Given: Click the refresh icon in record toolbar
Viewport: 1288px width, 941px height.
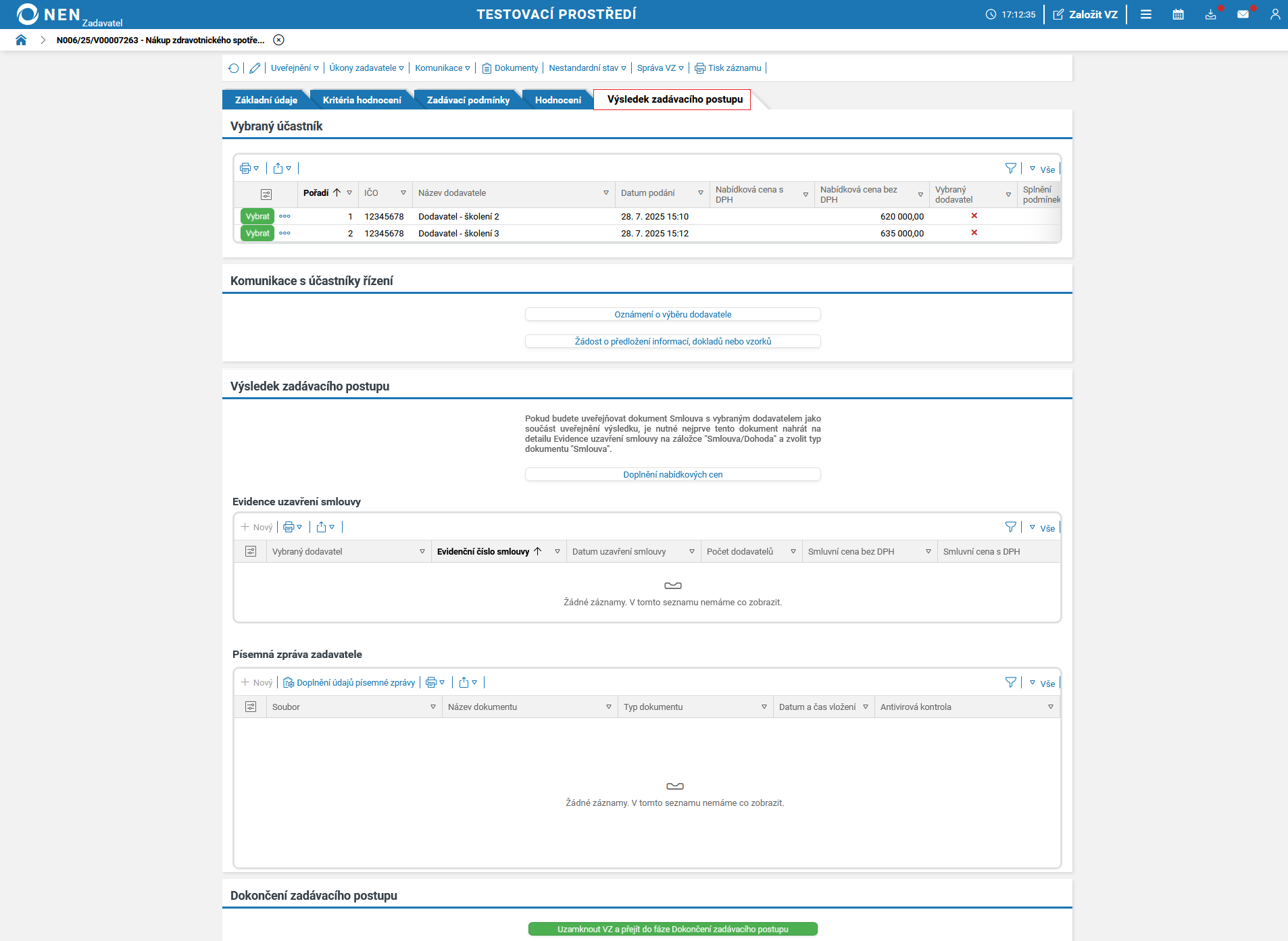Looking at the screenshot, I should [x=234, y=68].
